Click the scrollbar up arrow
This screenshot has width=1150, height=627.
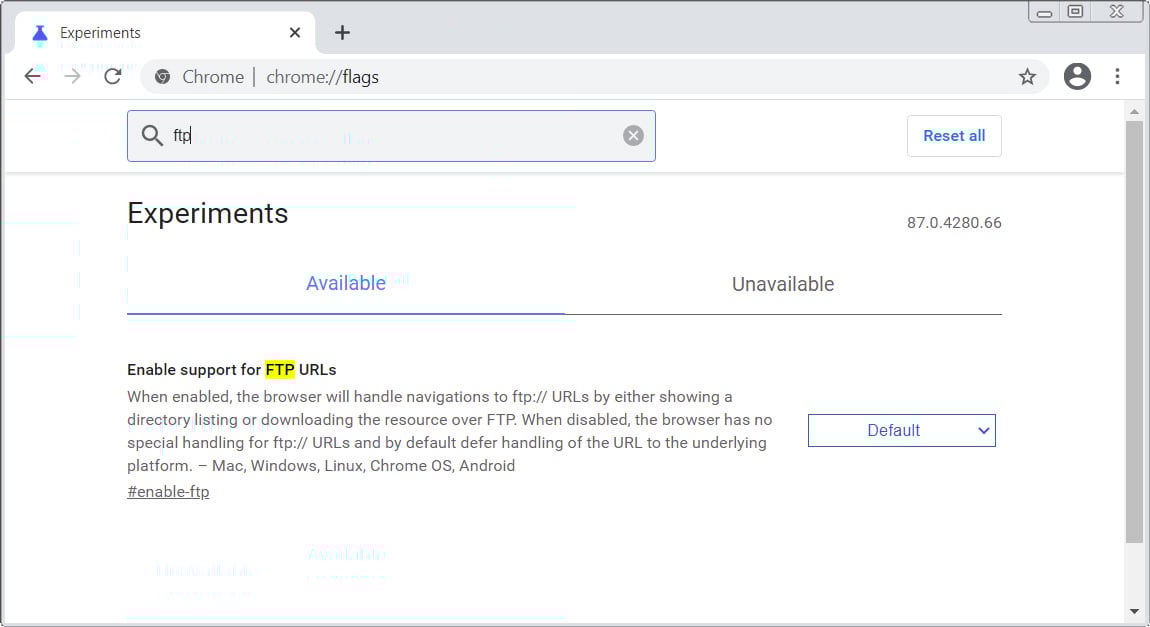click(x=1134, y=111)
